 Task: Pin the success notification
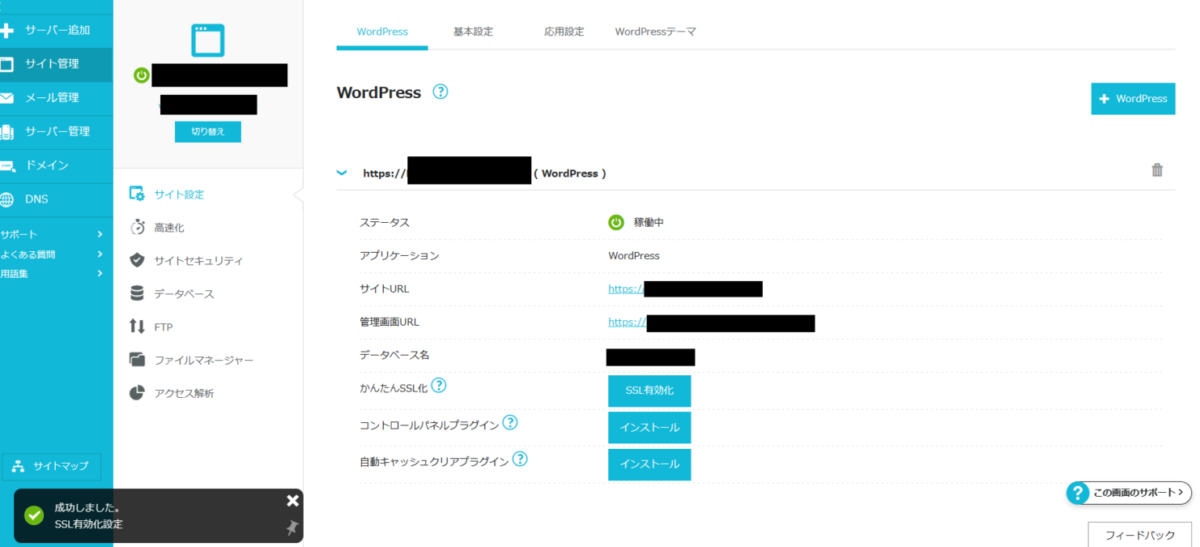[x=292, y=528]
